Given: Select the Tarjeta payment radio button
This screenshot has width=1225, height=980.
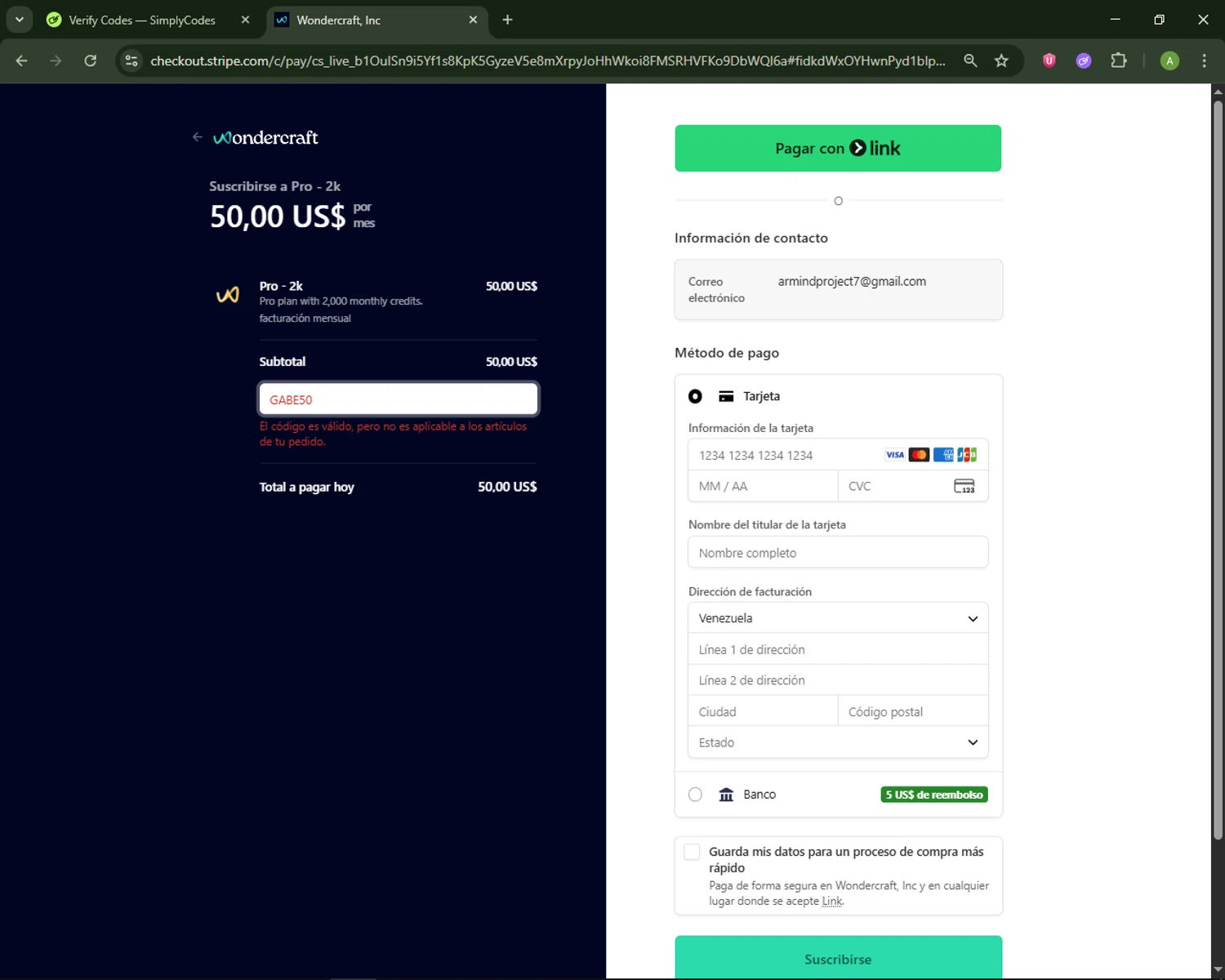Looking at the screenshot, I should pos(695,396).
